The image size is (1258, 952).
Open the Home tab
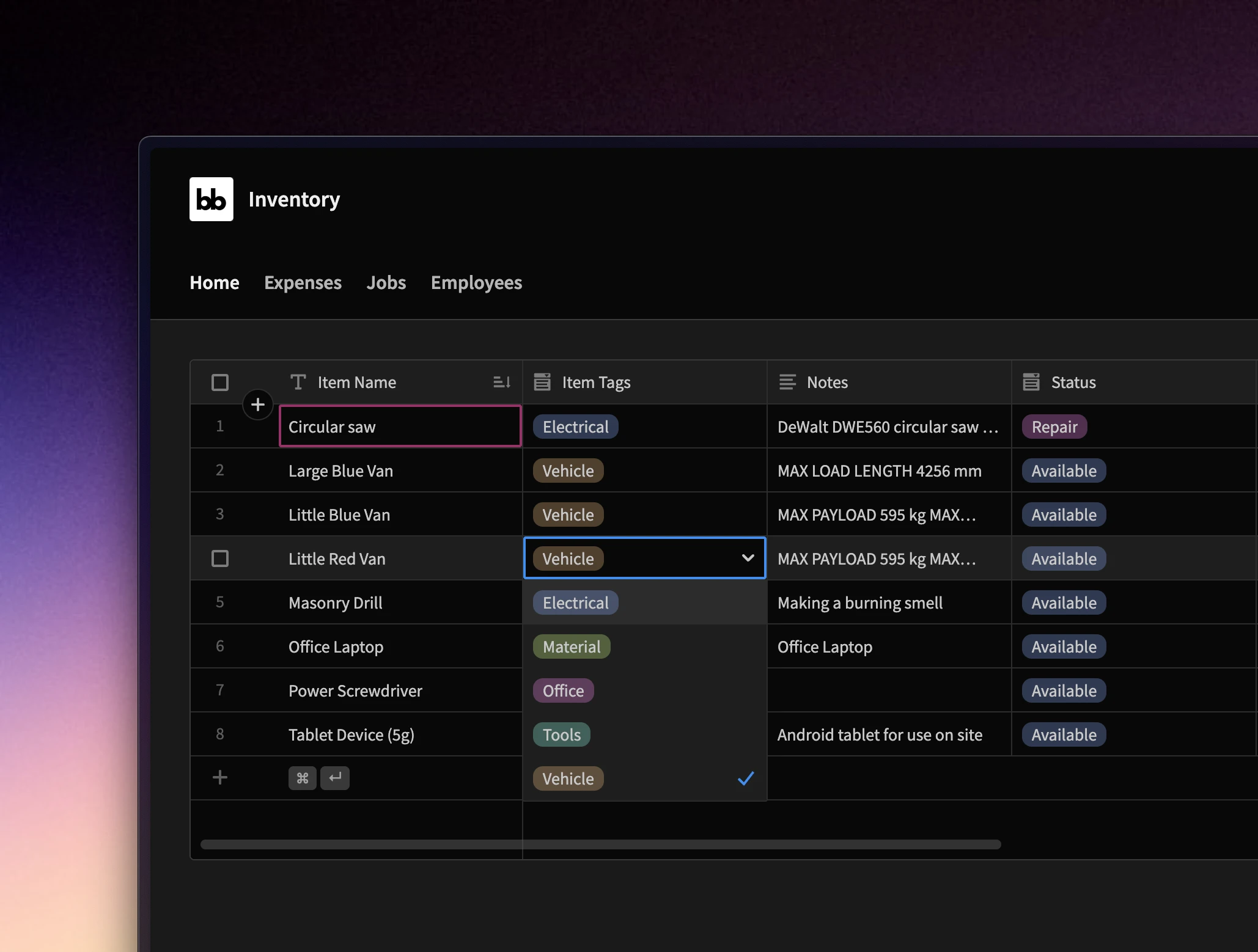click(215, 282)
